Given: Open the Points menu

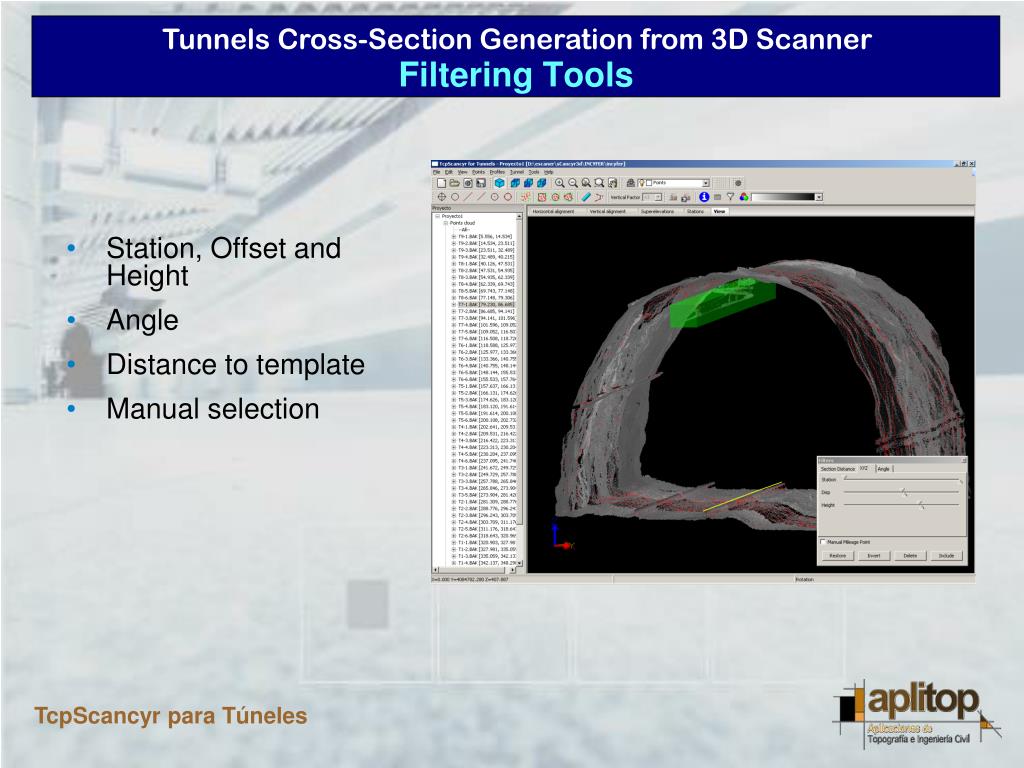Looking at the screenshot, I should pyautogui.click(x=479, y=172).
